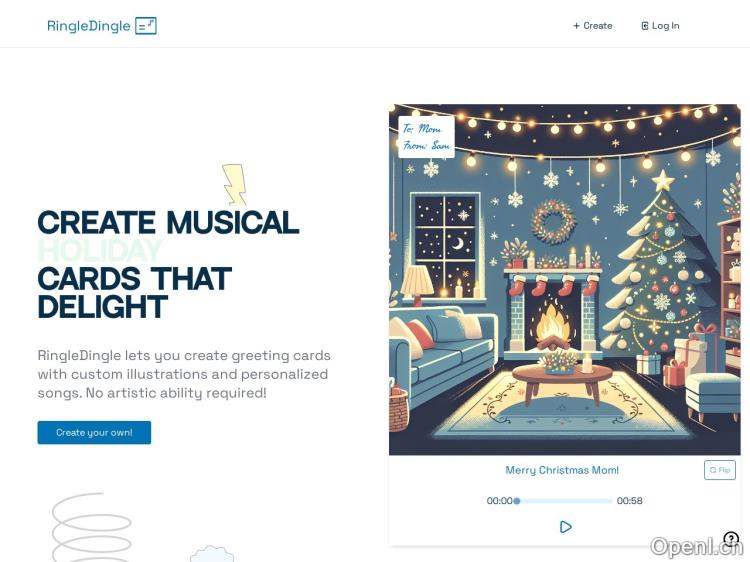Open the Create menu item in header

593,26
